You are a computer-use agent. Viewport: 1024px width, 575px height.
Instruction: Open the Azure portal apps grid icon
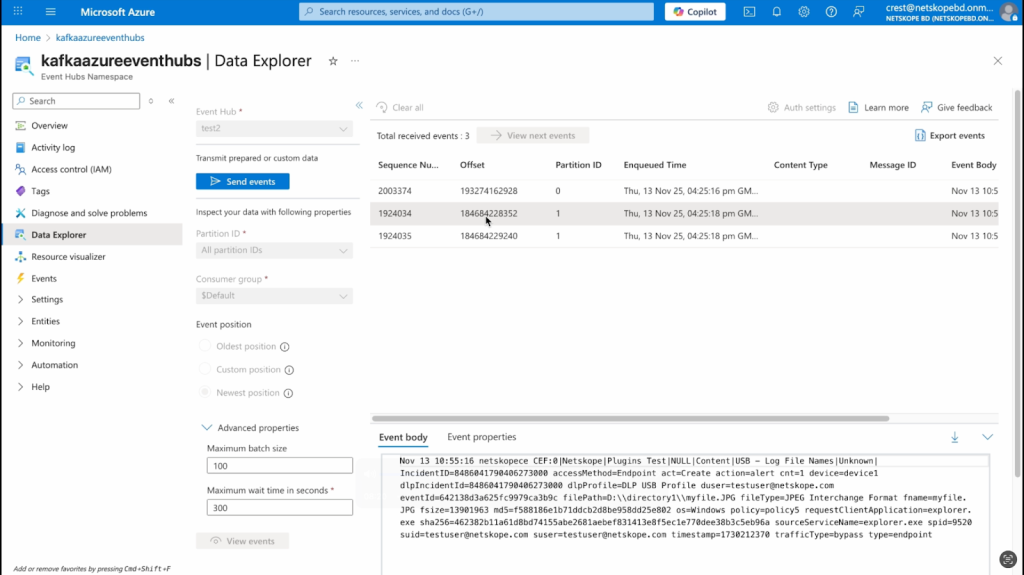[18, 11]
